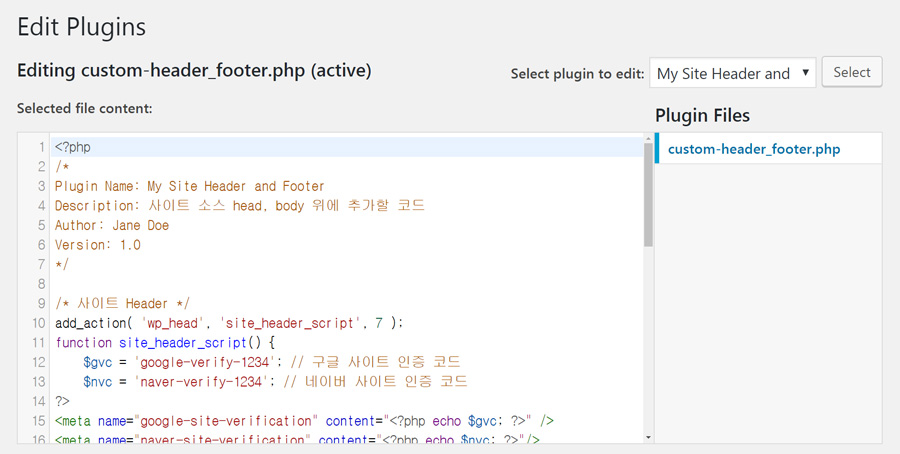Click the editor scrollbar down arrow
Image resolution: width=900 pixels, height=454 pixels.
[649, 437]
